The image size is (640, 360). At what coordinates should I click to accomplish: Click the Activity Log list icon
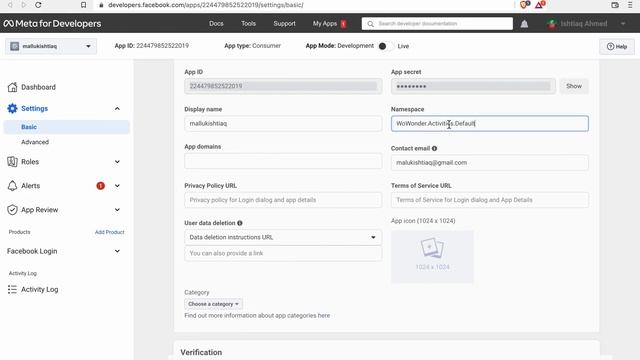12,289
